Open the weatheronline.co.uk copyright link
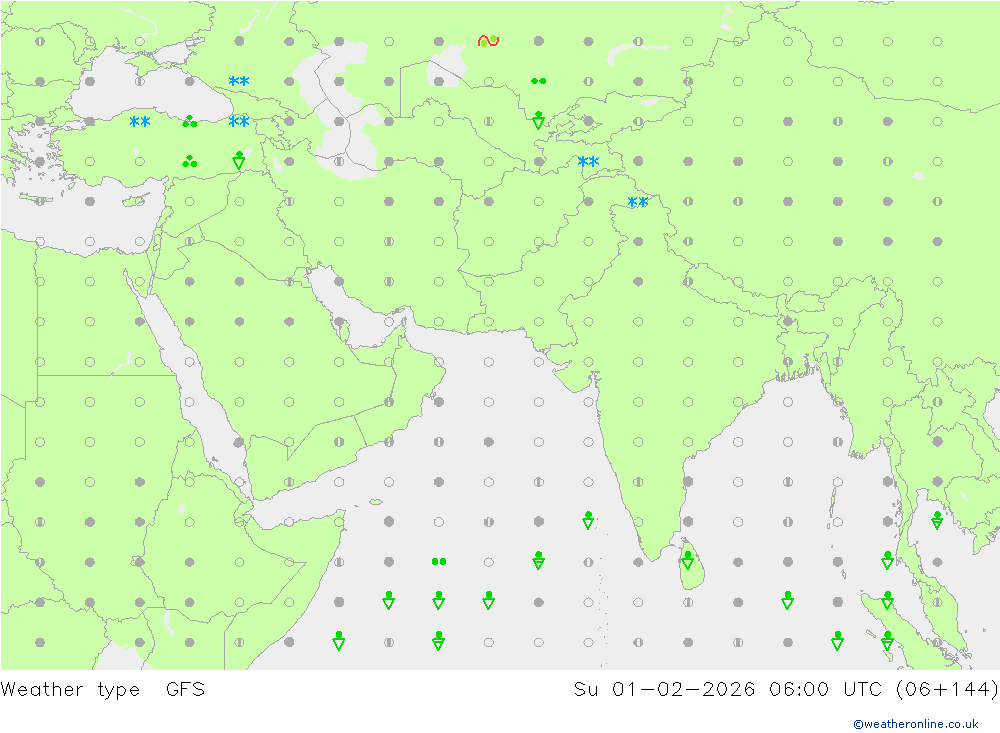 pyautogui.click(x=916, y=723)
